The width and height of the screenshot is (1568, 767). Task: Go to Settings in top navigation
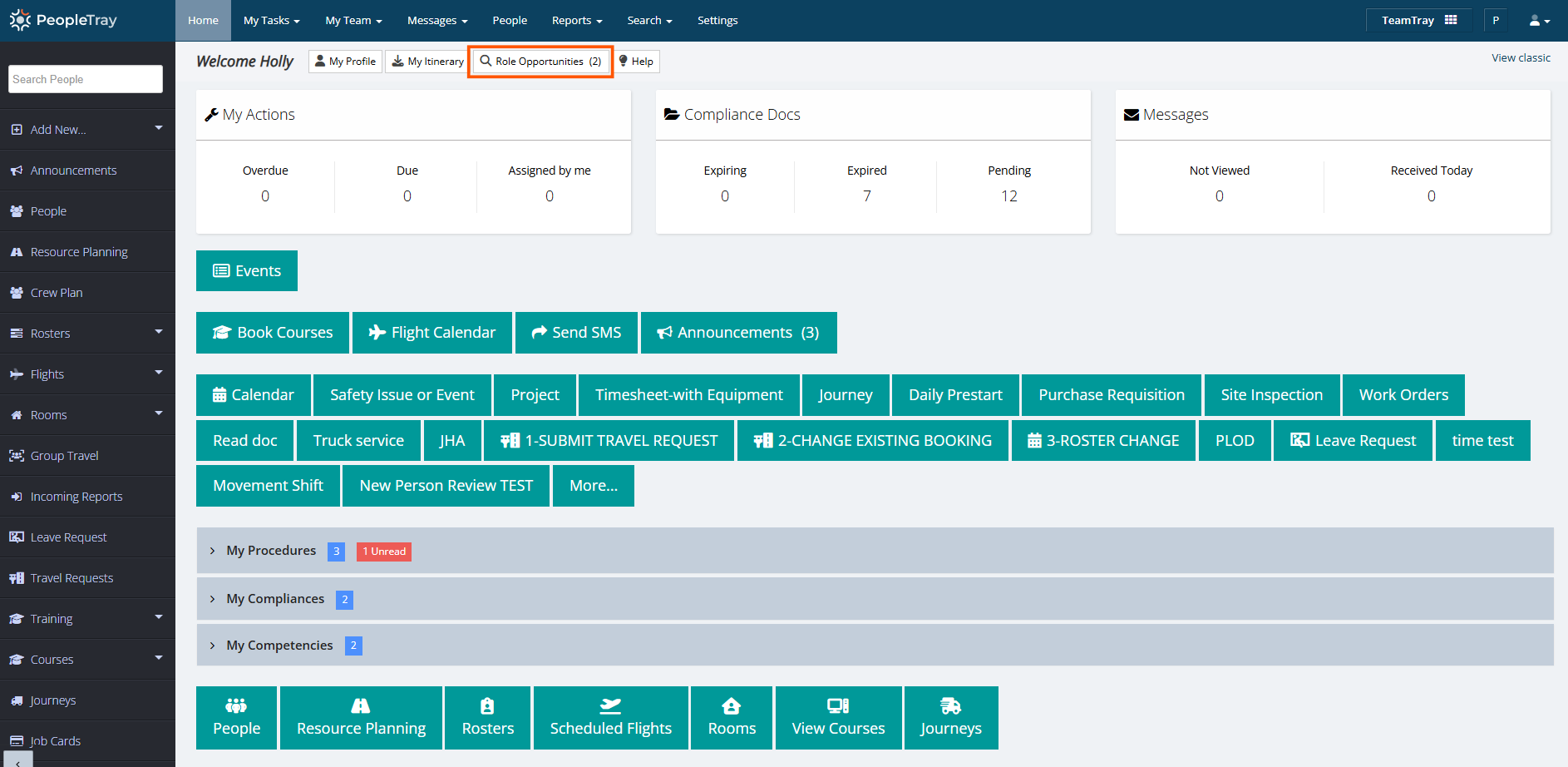pos(717,21)
